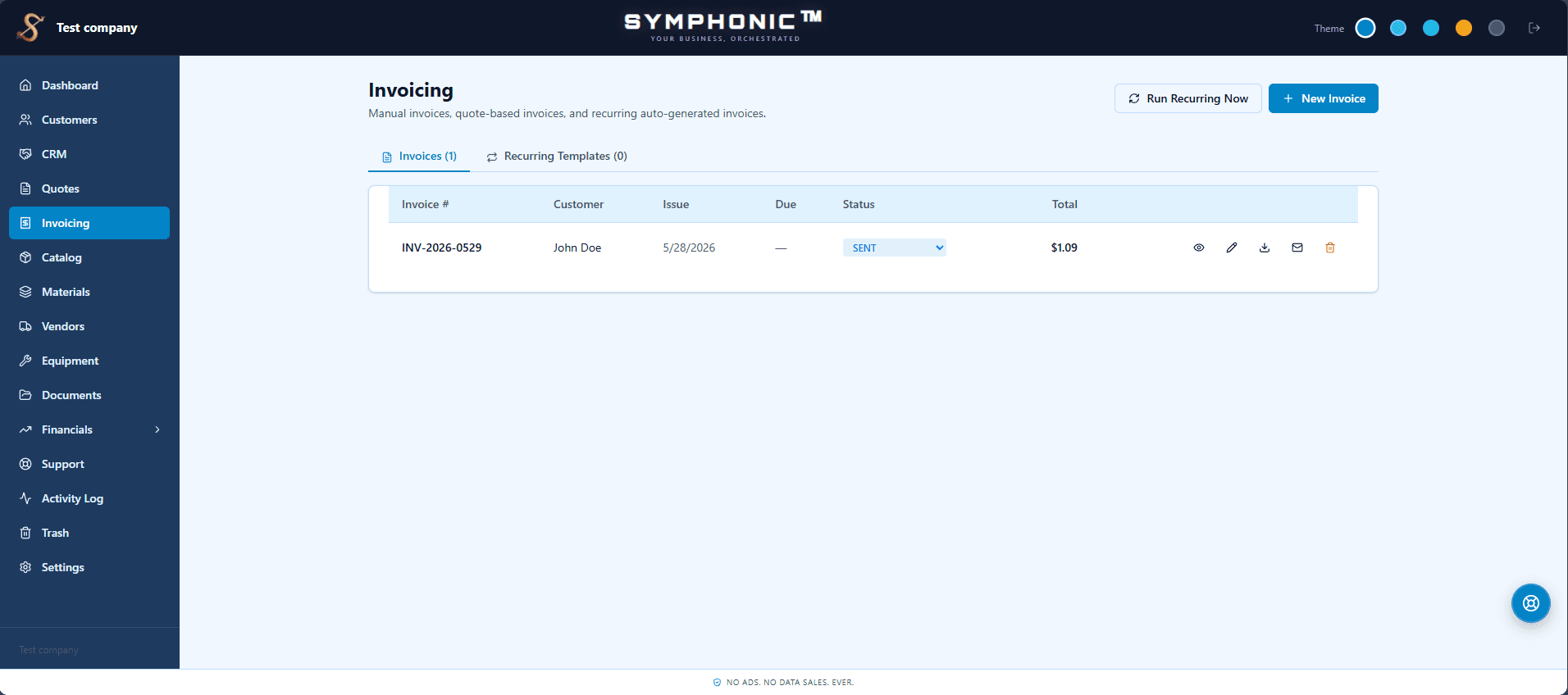Select the gray theme swatch
1568x695 pixels.
pos(1497,28)
